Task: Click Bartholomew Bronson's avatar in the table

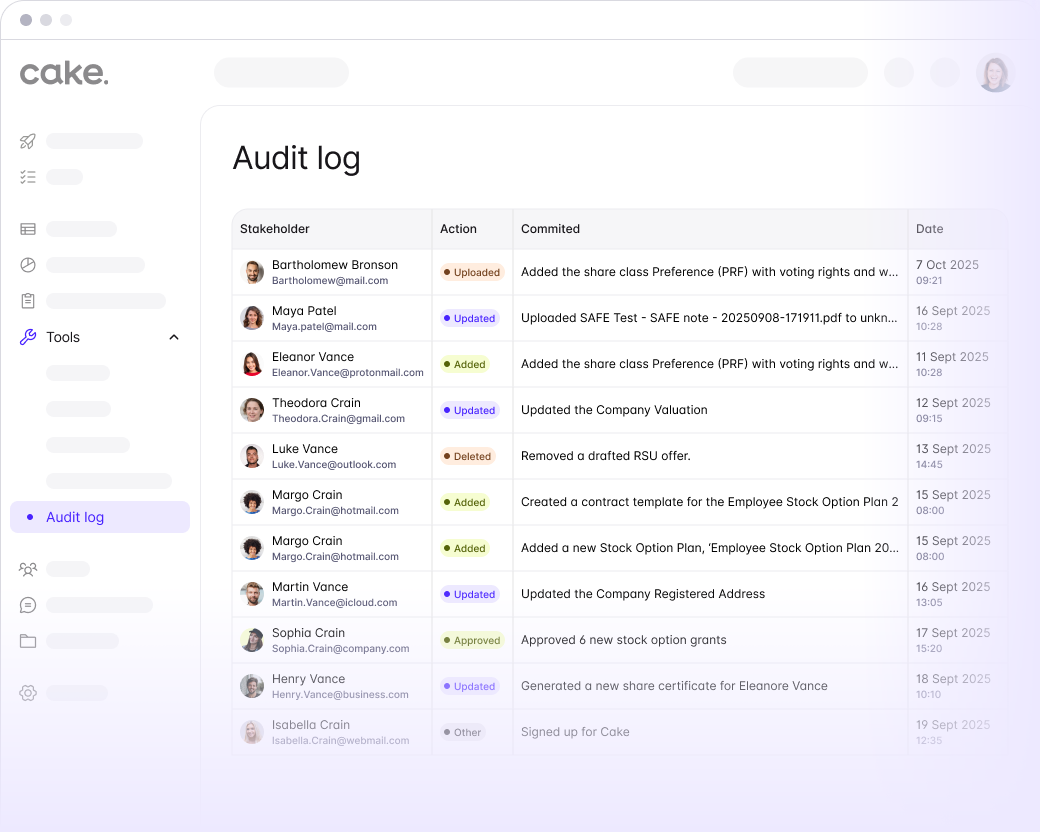Action: 252,272
